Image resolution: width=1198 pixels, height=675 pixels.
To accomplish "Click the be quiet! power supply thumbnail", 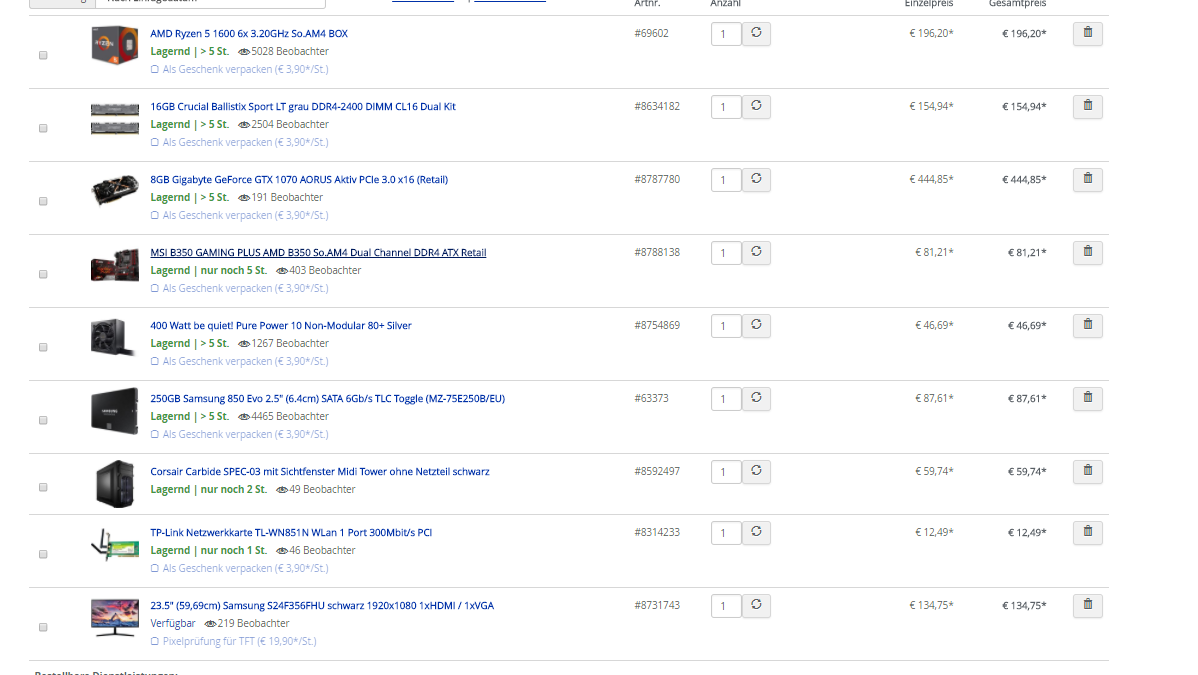I will pos(113,337).
